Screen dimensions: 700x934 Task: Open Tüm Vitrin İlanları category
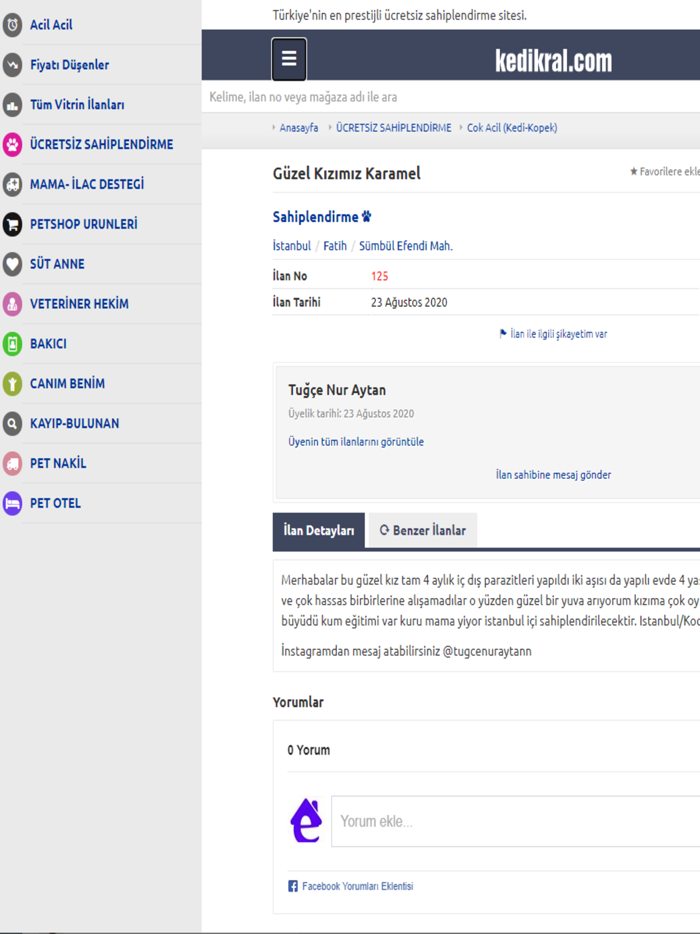click(x=77, y=105)
